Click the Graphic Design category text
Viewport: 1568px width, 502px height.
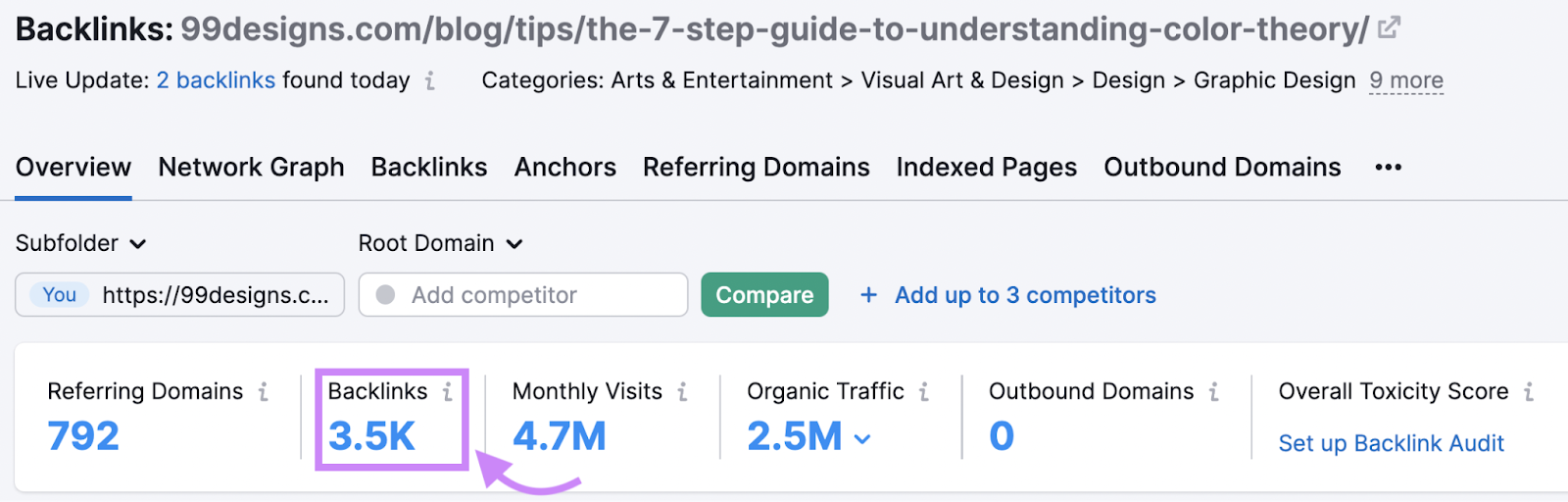tap(1274, 80)
